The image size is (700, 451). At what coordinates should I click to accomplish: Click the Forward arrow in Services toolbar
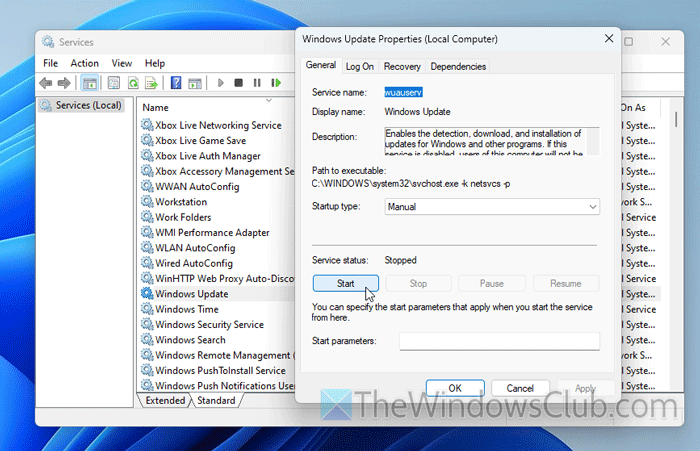click(64, 83)
